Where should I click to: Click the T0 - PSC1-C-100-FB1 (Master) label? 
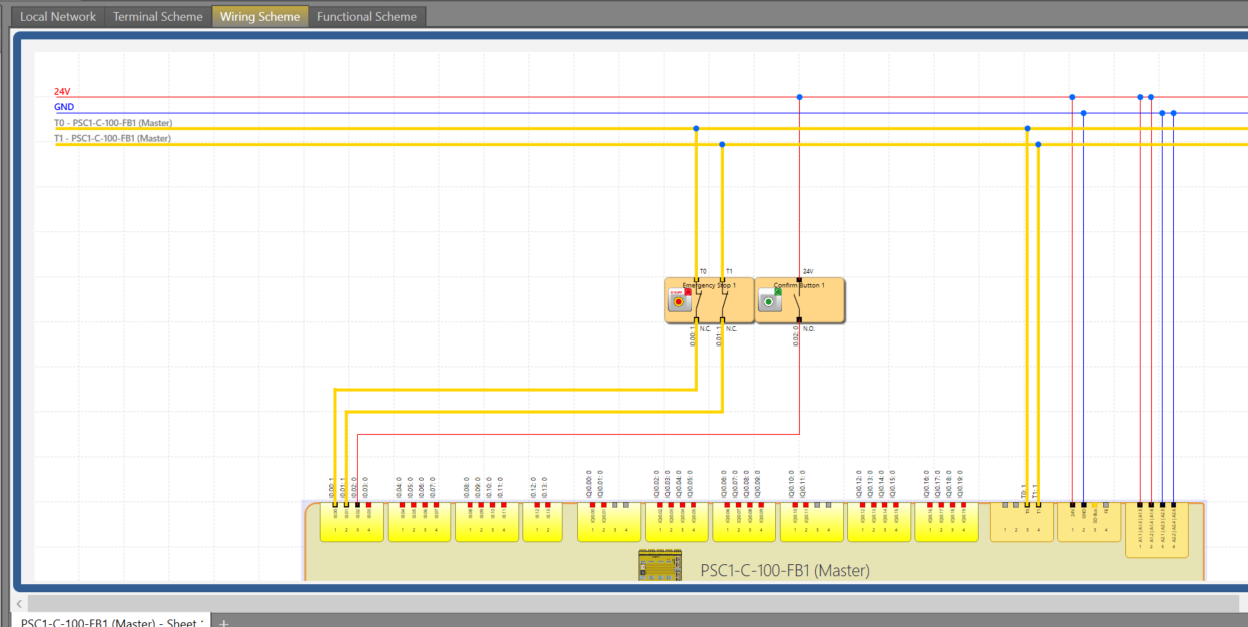click(x=113, y=123)
